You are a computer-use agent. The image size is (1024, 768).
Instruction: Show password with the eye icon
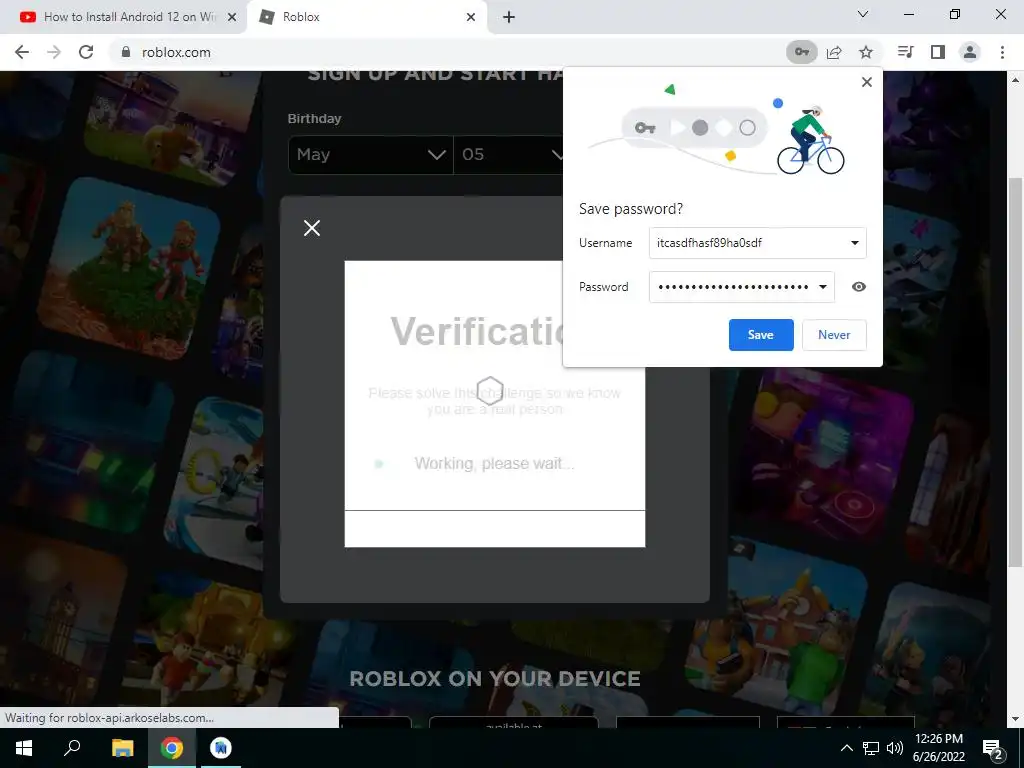859,287
